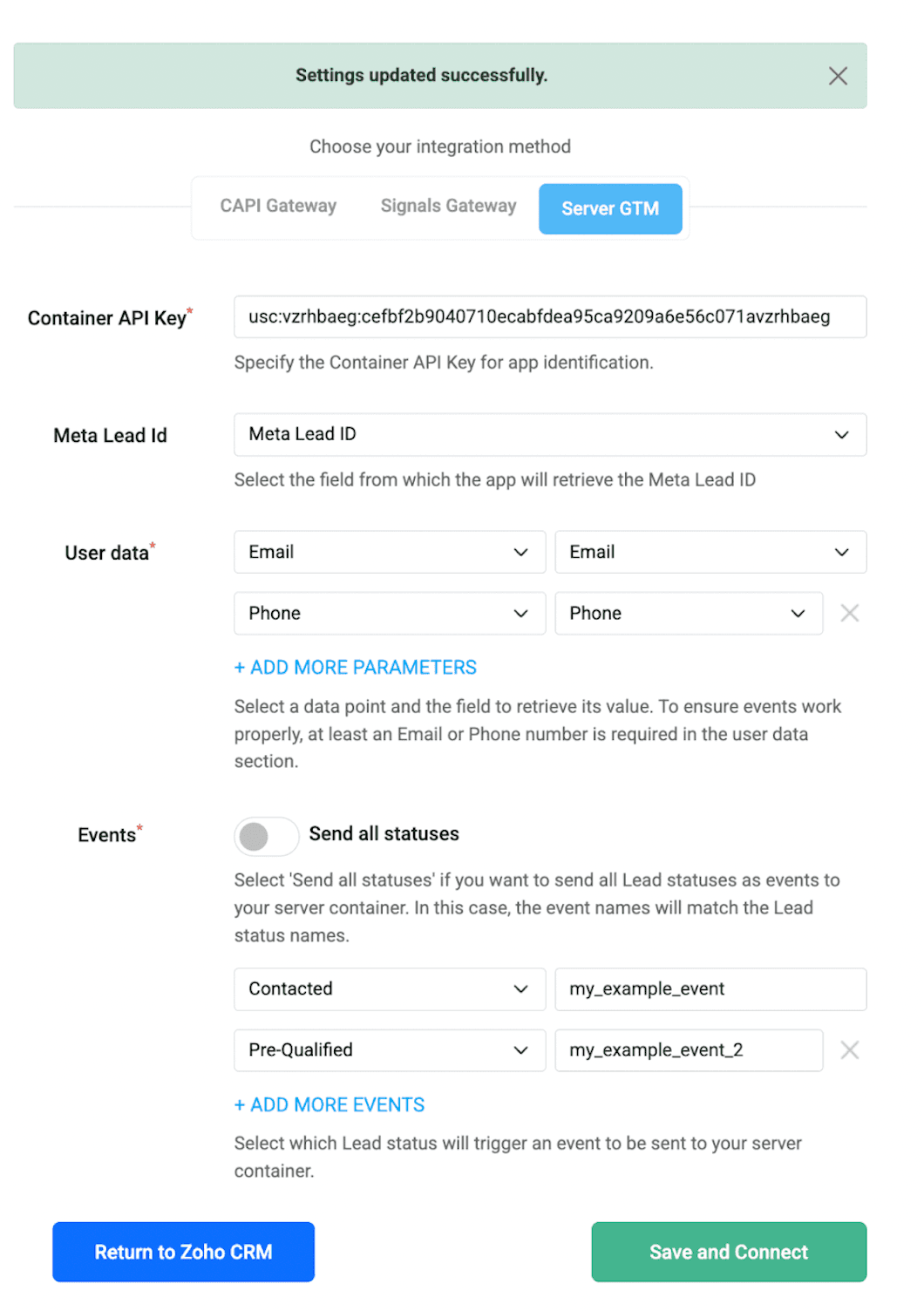The image size is (924, 1311).
Task: Select the Signals Gateway tab
Action: pyautogui.click(x=448, y=207)
